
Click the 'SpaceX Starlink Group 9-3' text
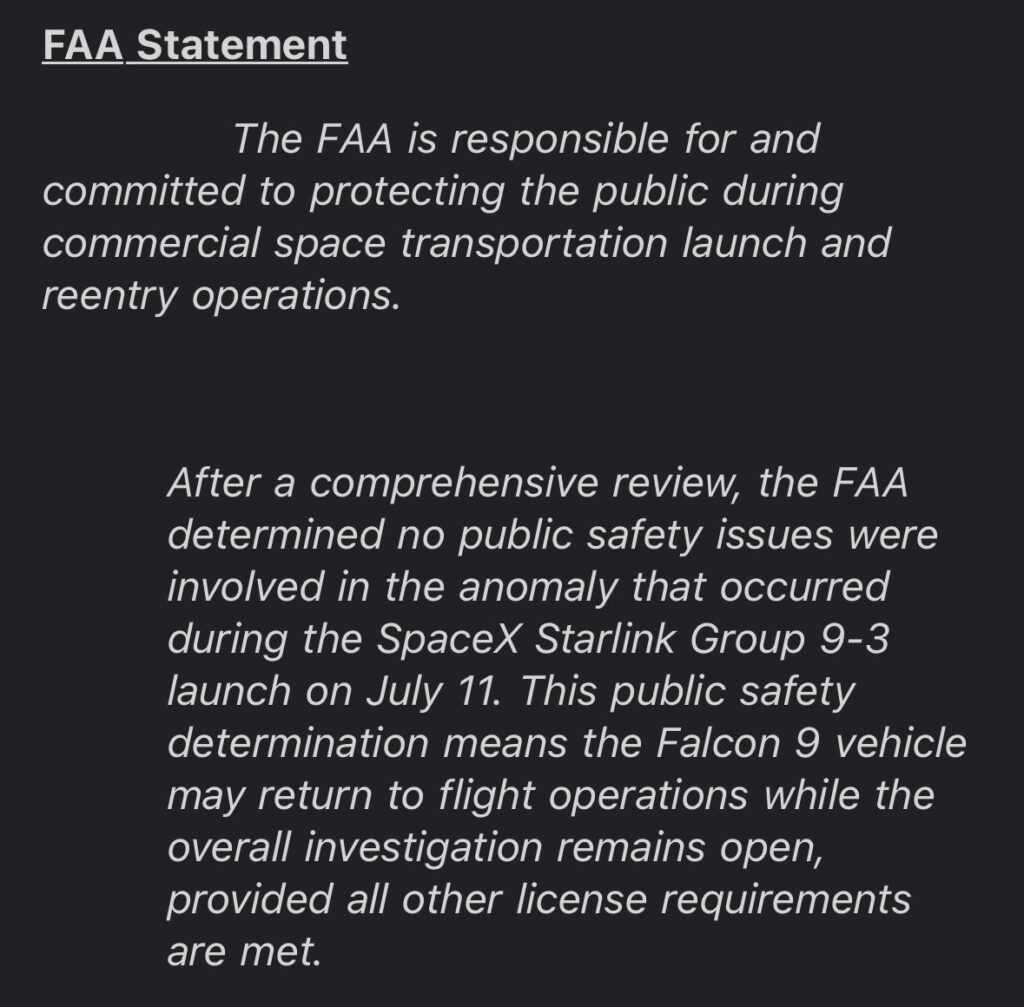click(633, 639)
